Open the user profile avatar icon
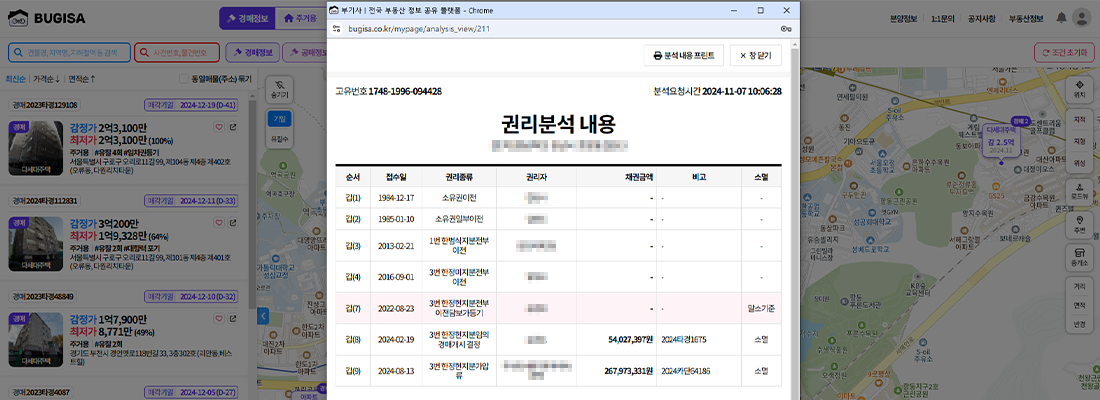 pos(1081,18)
